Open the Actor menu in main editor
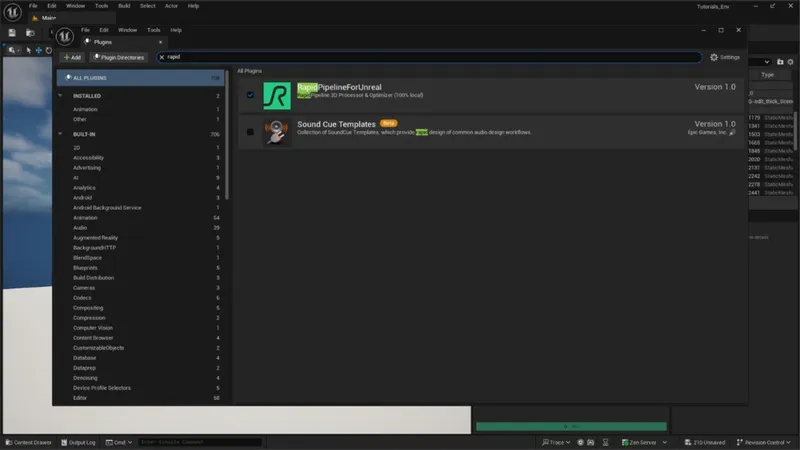 171,6
